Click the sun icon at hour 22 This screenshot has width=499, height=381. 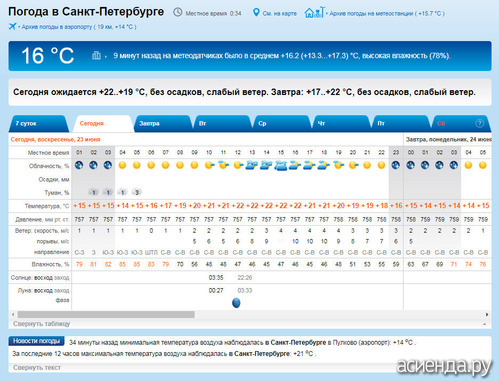tap(381, 165)
